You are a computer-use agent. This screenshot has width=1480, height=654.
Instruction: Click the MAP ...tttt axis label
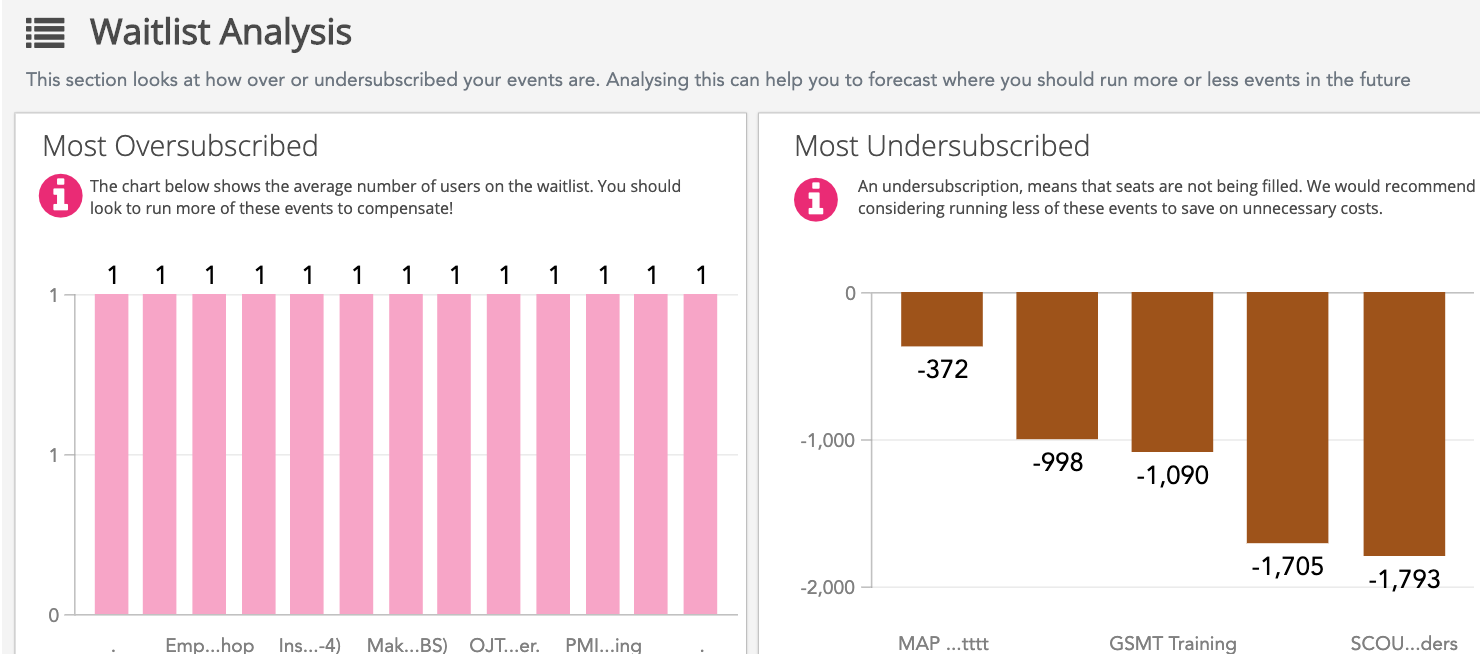[x=943, y=643]
